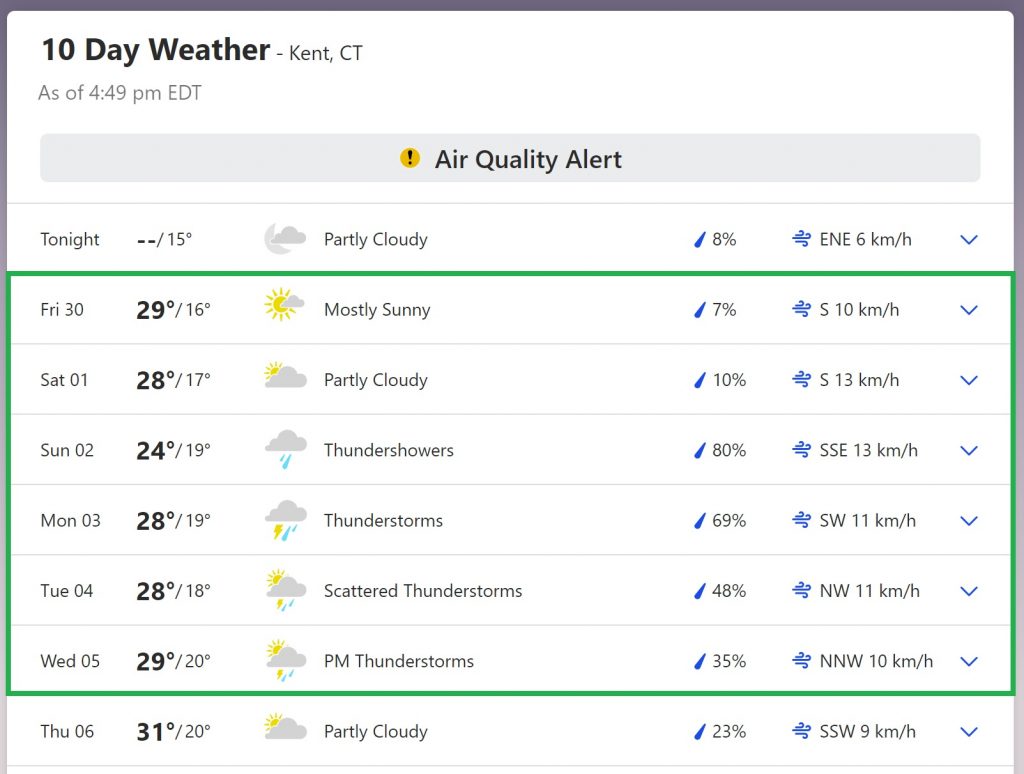Click the raindrop icon next to 80%

[701, 450]
